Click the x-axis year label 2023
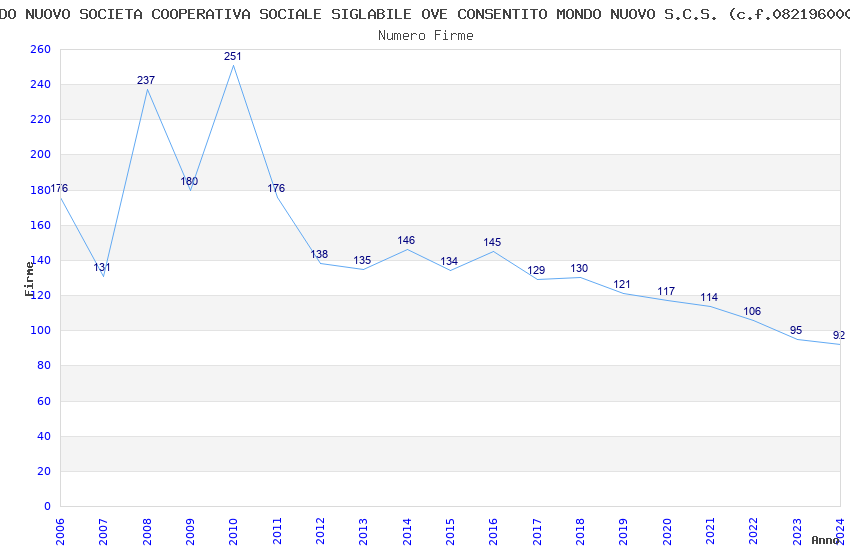The width and height of the screenshot is (850, 550). pos(797,532)
